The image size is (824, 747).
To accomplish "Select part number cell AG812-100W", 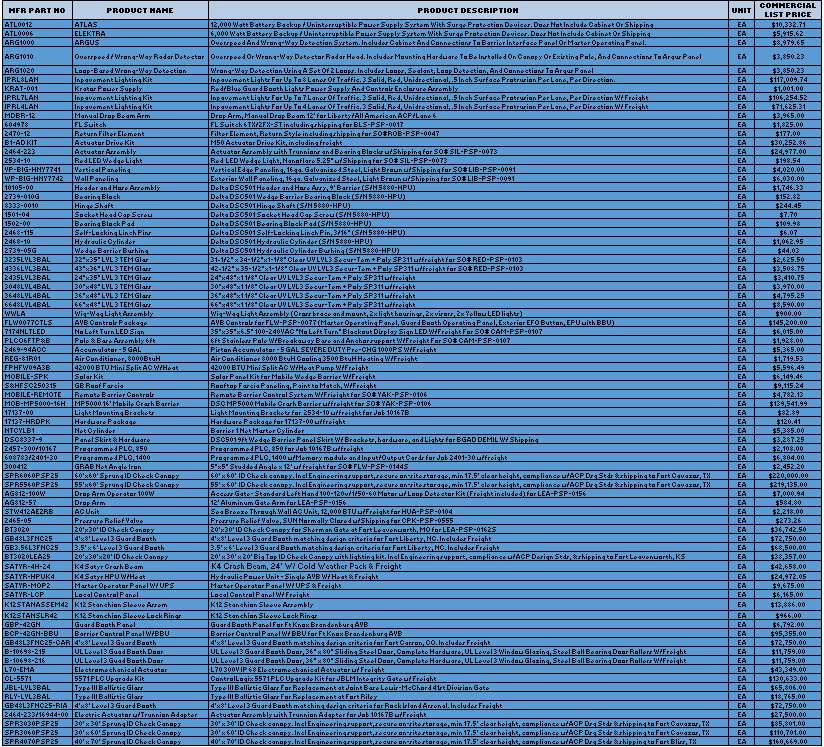I will [x=37, y=494].
